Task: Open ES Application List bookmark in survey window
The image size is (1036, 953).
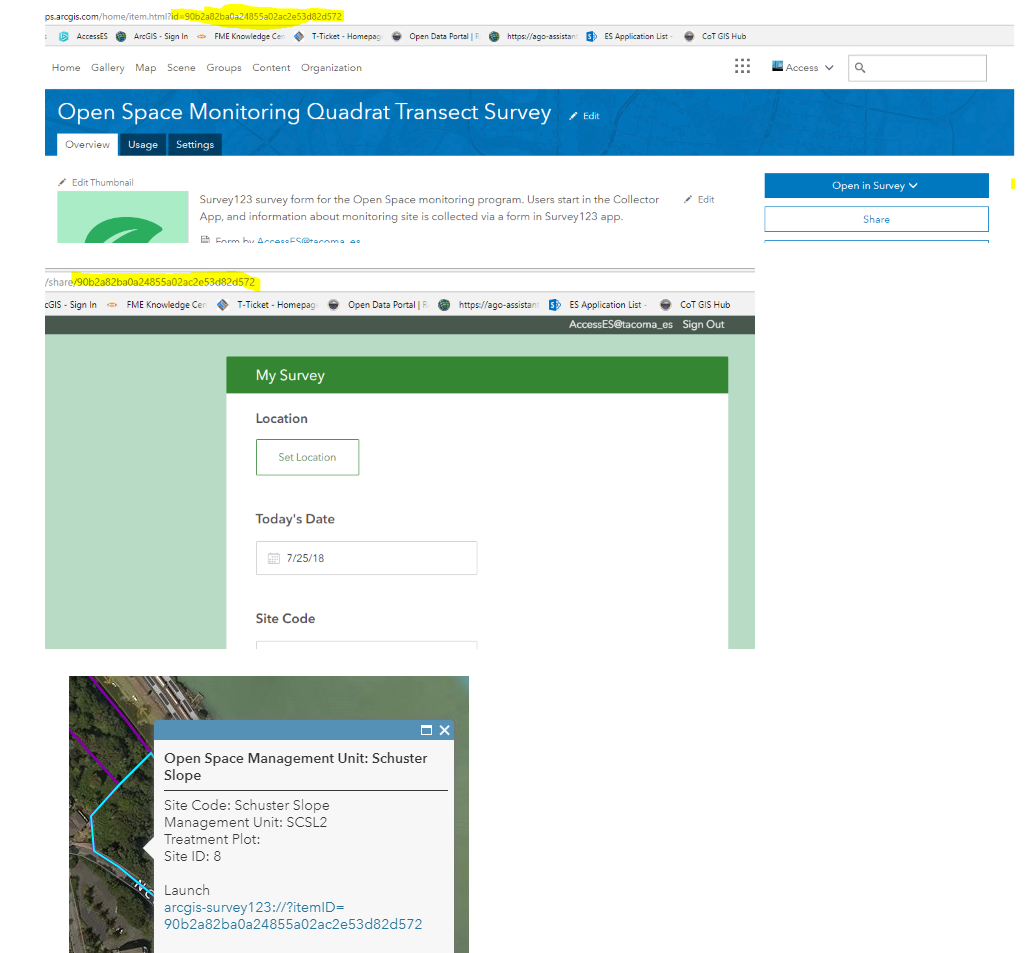Action: tap(599, 305)
